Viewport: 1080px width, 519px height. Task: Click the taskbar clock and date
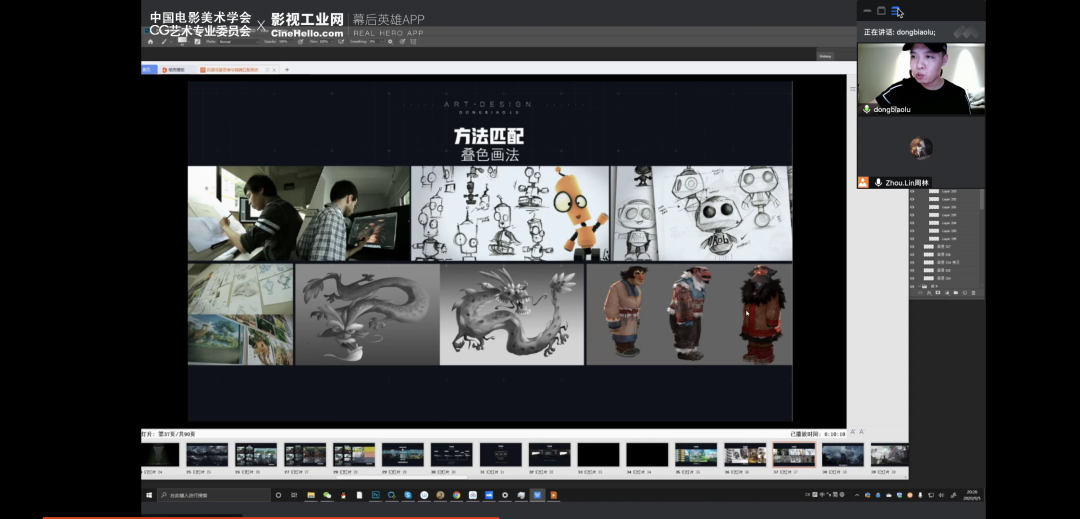click(972, 495)
